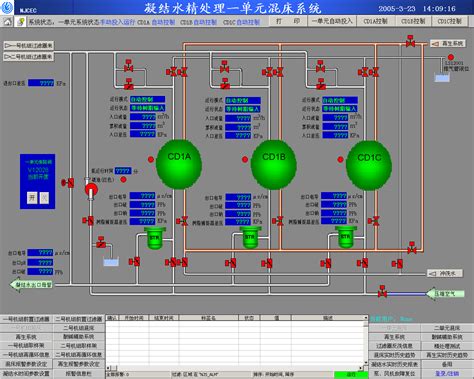Click the home icon in the toolbar
This screenshot has height=379, width=474.
(x=7, y=22)
